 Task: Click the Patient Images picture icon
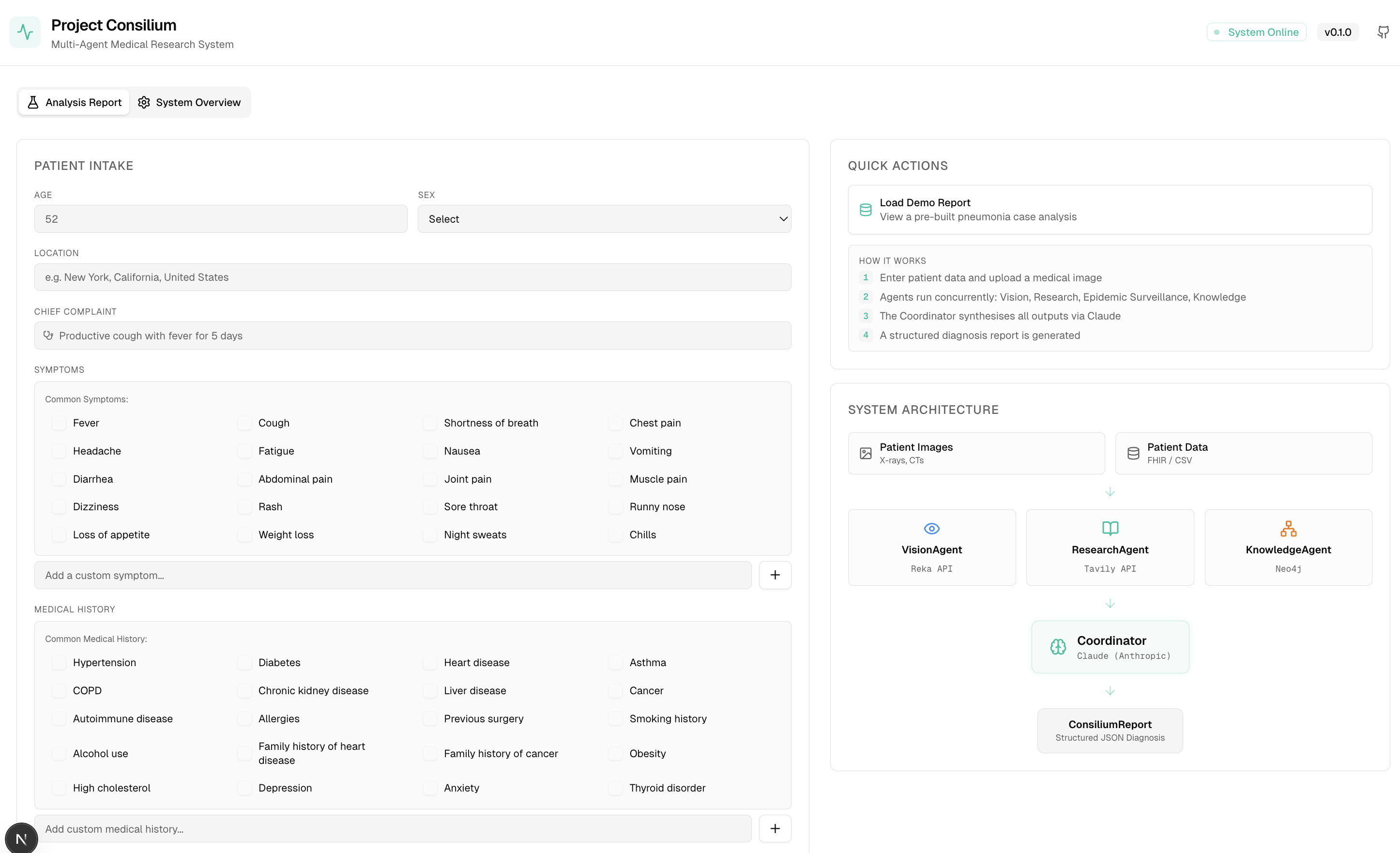coord(866,453)
